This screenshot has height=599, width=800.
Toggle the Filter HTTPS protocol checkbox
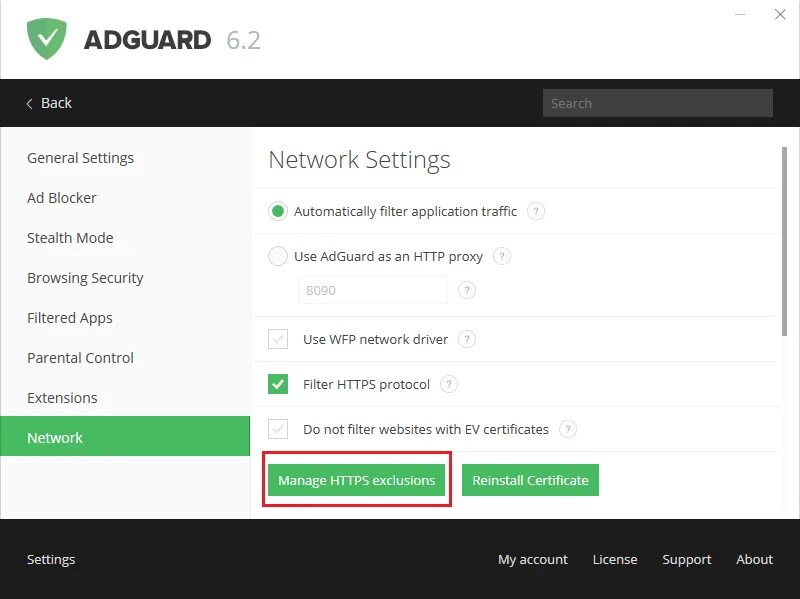pyautogui.click(x=278, y=384)
